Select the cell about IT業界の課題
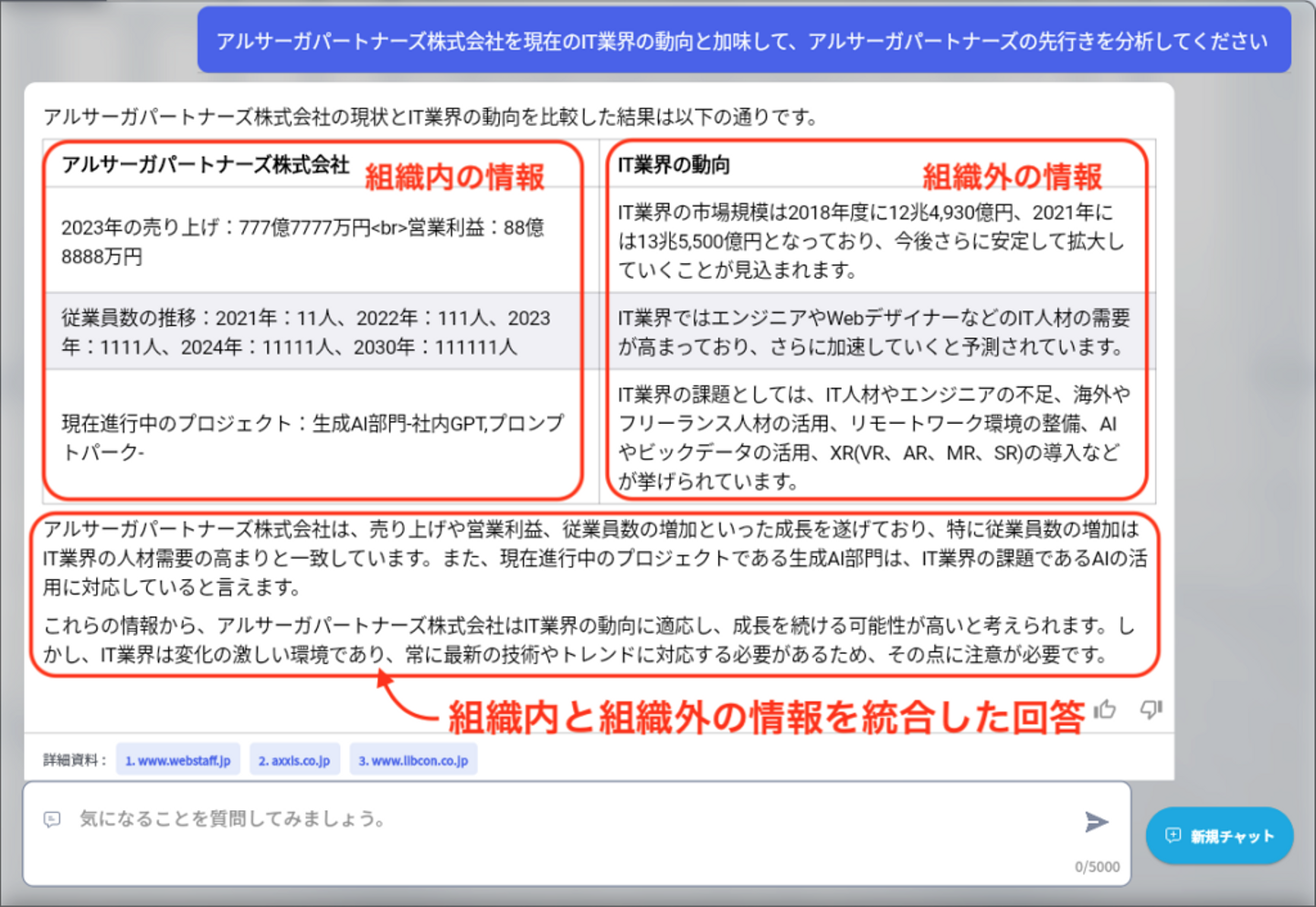The height and width of the screenshot is (907, 1316). tap(877, 437)
